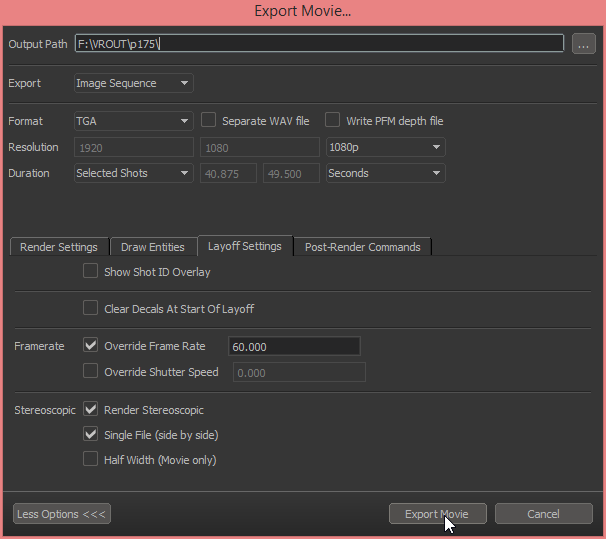This screenshot has width=606, height=539.
Task: Expand the Seconds units dropdown
Action: pyautogui.click(x=385, y=173)
